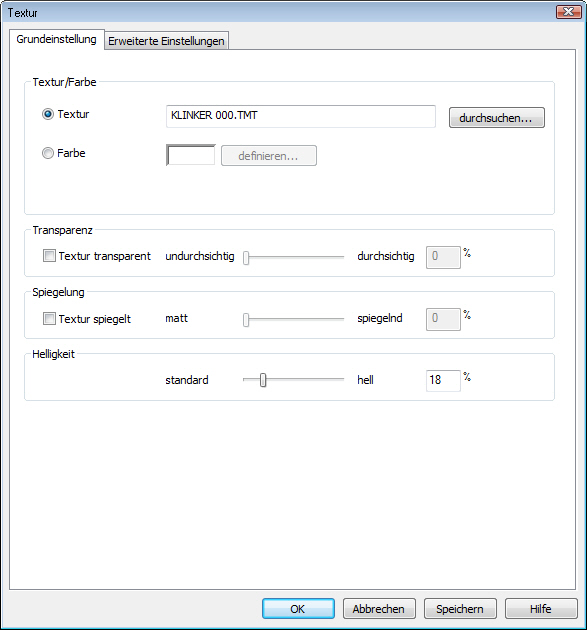Click the KLINKER 000.TMT texture filename field
587x630 pixels.
coord(301,117)
